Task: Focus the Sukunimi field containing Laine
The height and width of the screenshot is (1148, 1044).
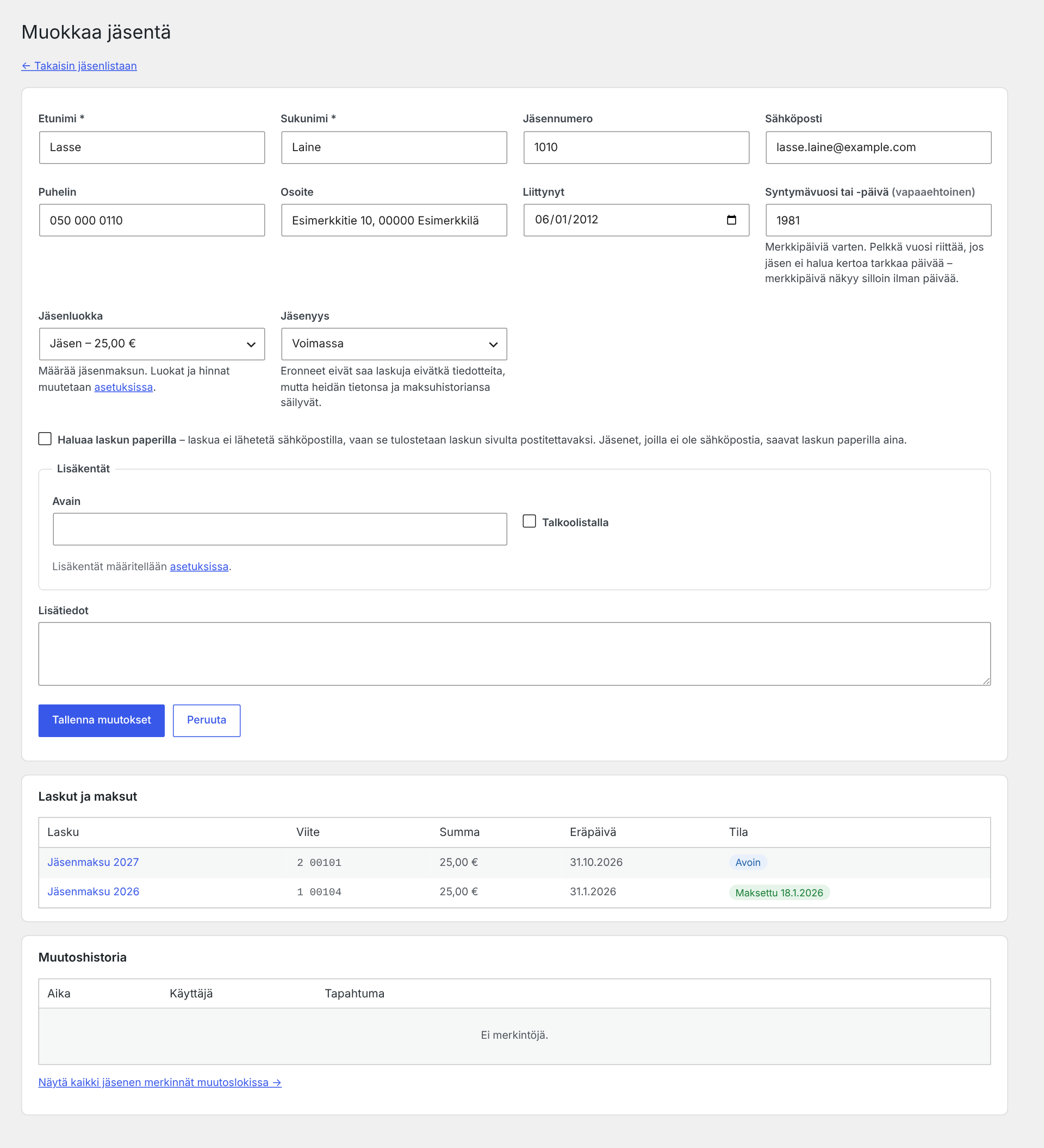Action: click(394, 147)
